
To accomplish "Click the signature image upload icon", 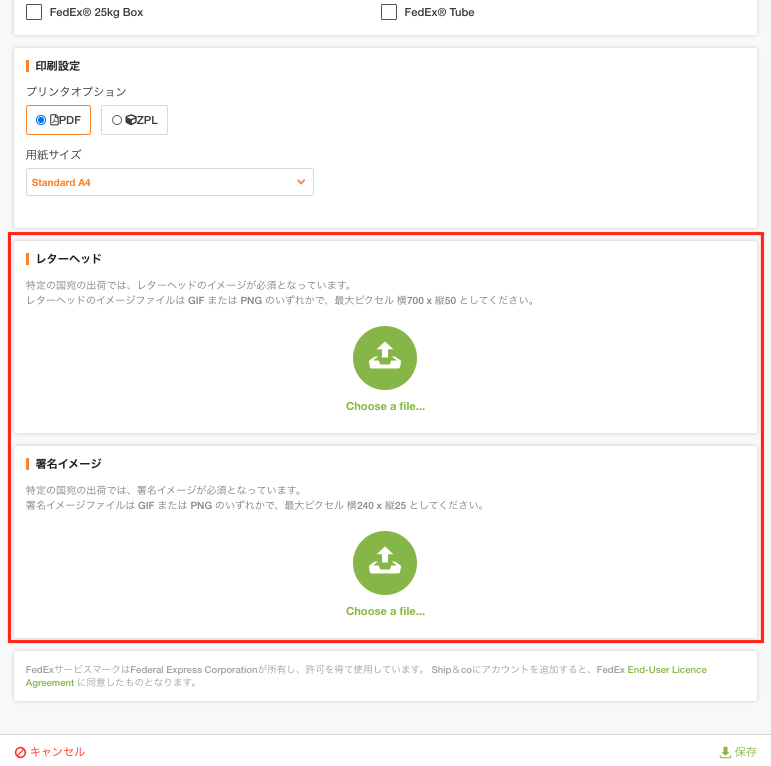I will click(x=385, y=563).
